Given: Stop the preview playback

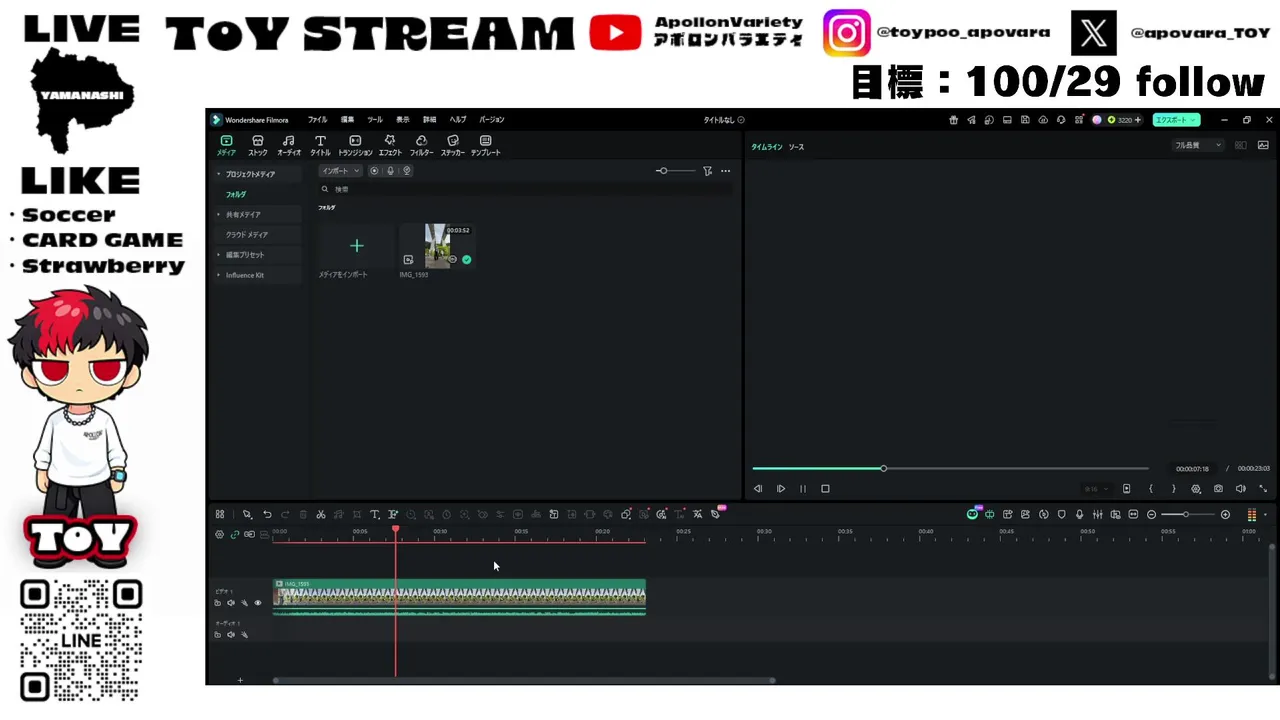Looking at the screenshot, I should (x=825, y=489).
